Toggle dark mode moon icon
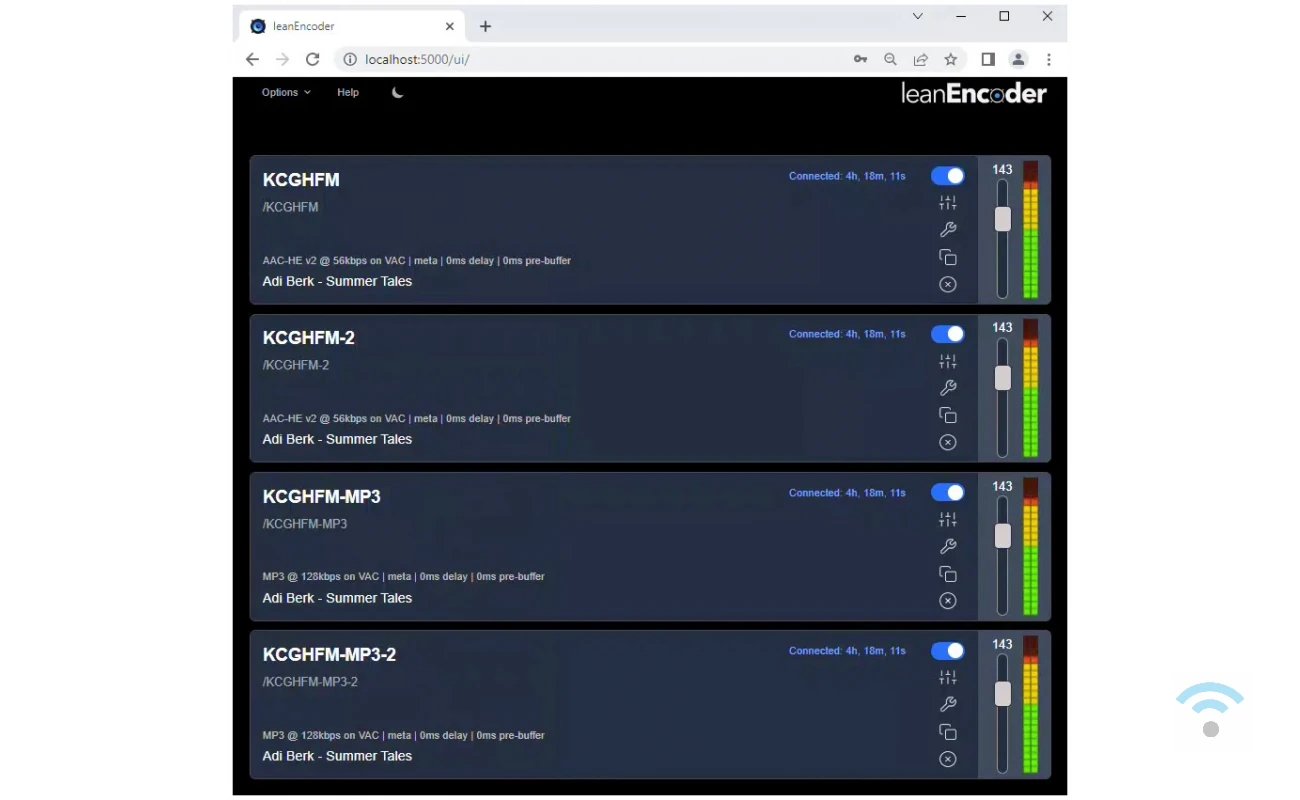The width and height of the screenshot is (1300, 800). pos(397,92)
